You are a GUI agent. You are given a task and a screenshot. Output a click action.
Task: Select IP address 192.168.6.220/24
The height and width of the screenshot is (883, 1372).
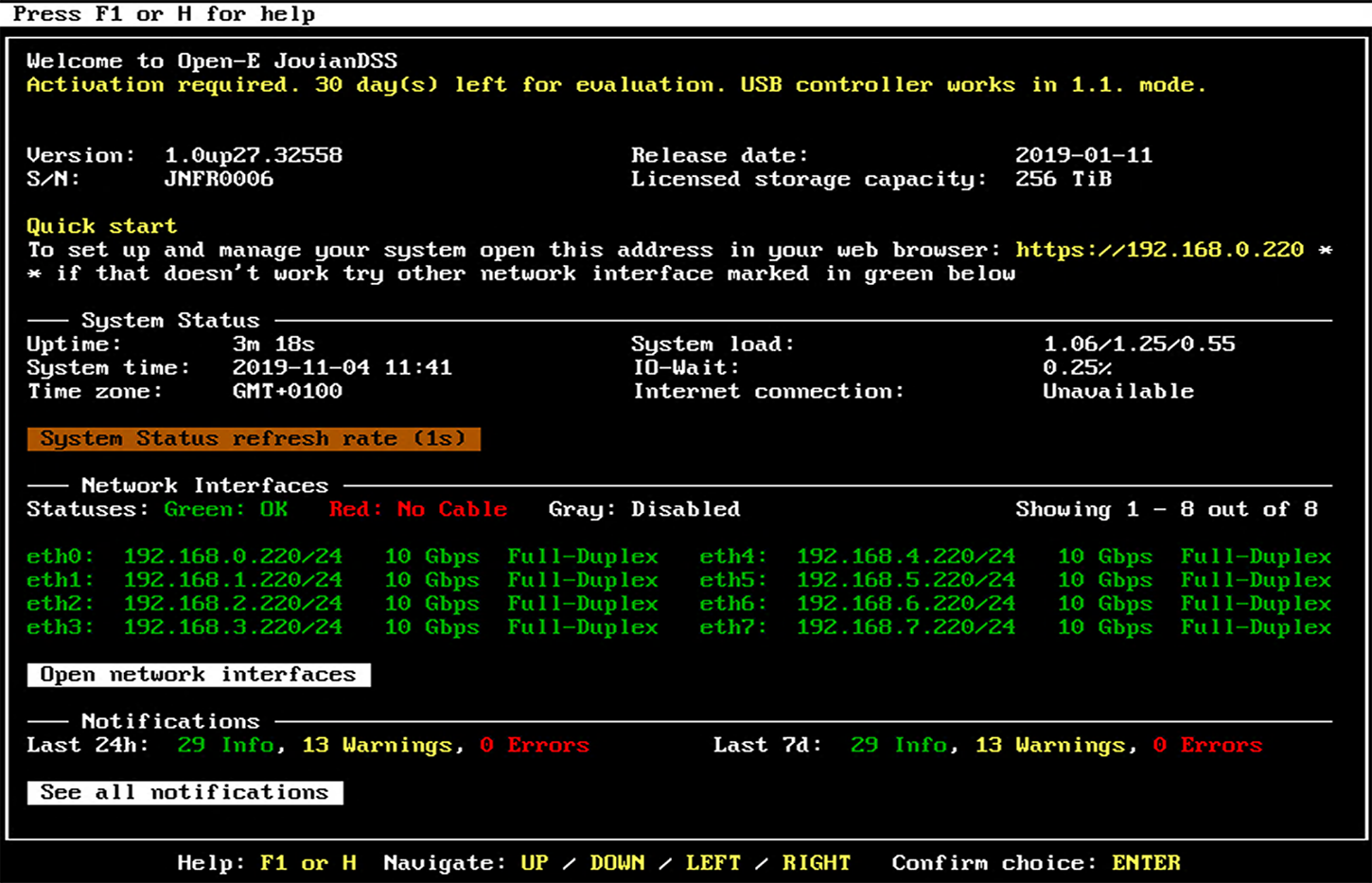point(906,604)
